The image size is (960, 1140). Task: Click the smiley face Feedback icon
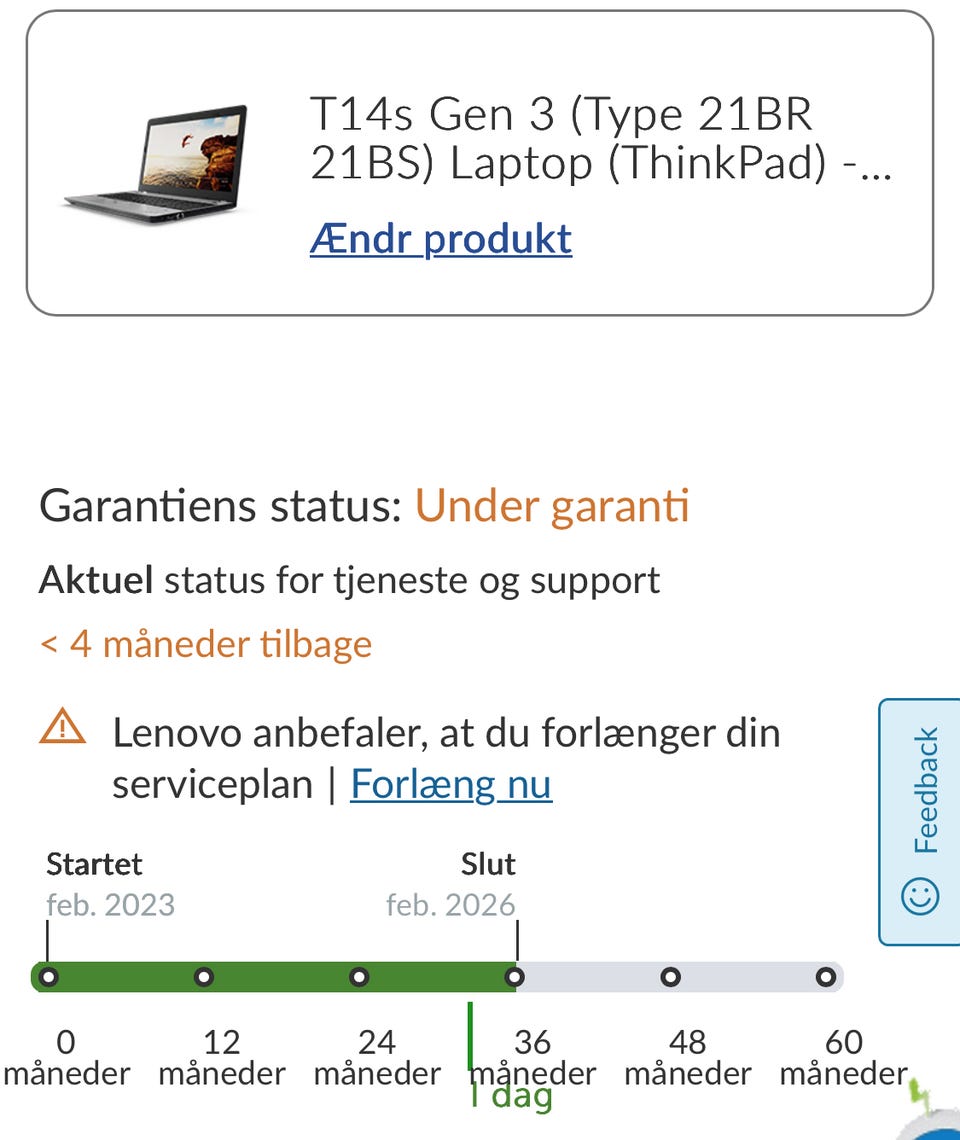pos(920,896)
